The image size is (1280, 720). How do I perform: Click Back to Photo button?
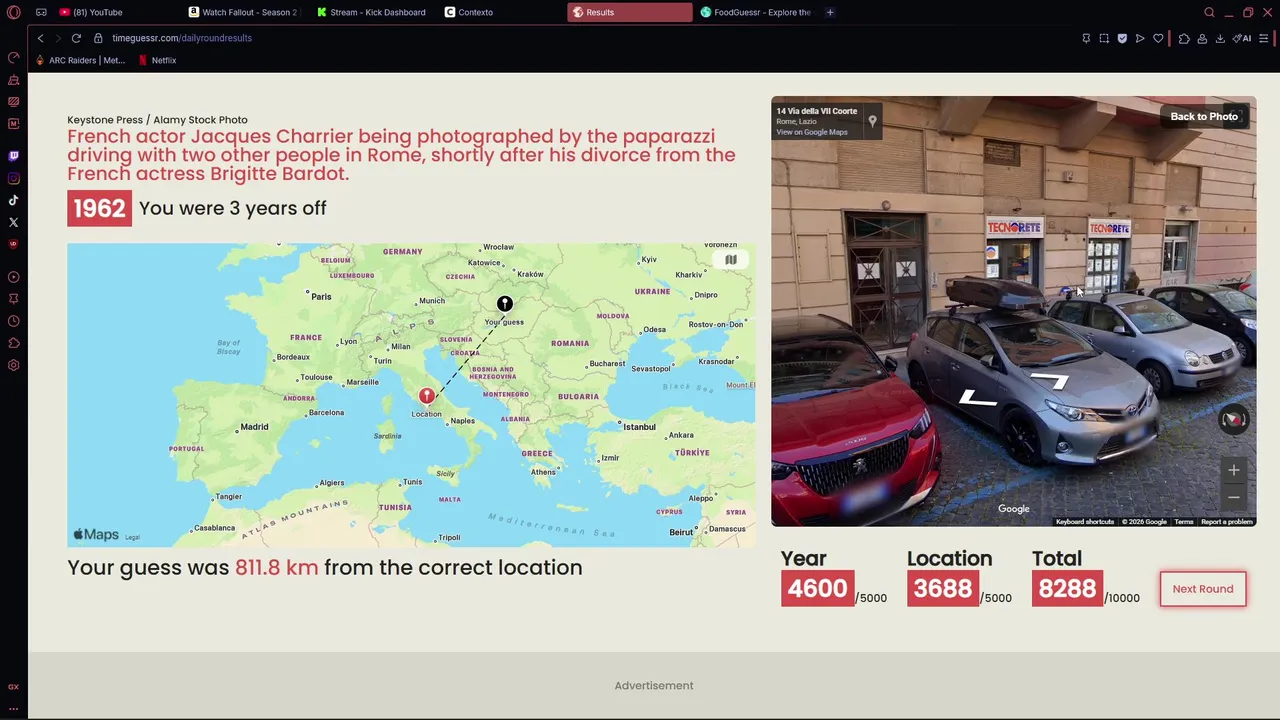(x=1204, y=117)
